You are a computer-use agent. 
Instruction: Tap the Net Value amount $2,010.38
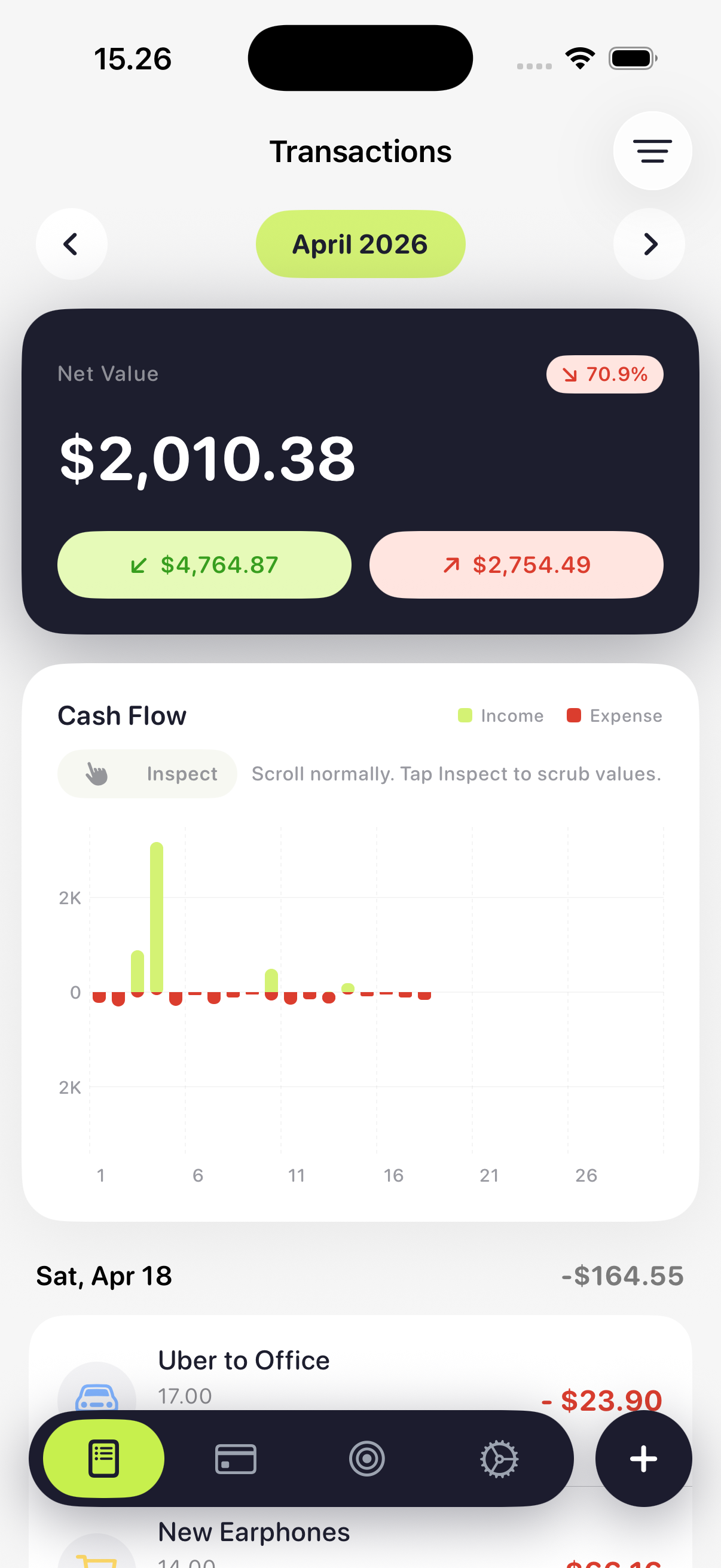tap(207, 458)
